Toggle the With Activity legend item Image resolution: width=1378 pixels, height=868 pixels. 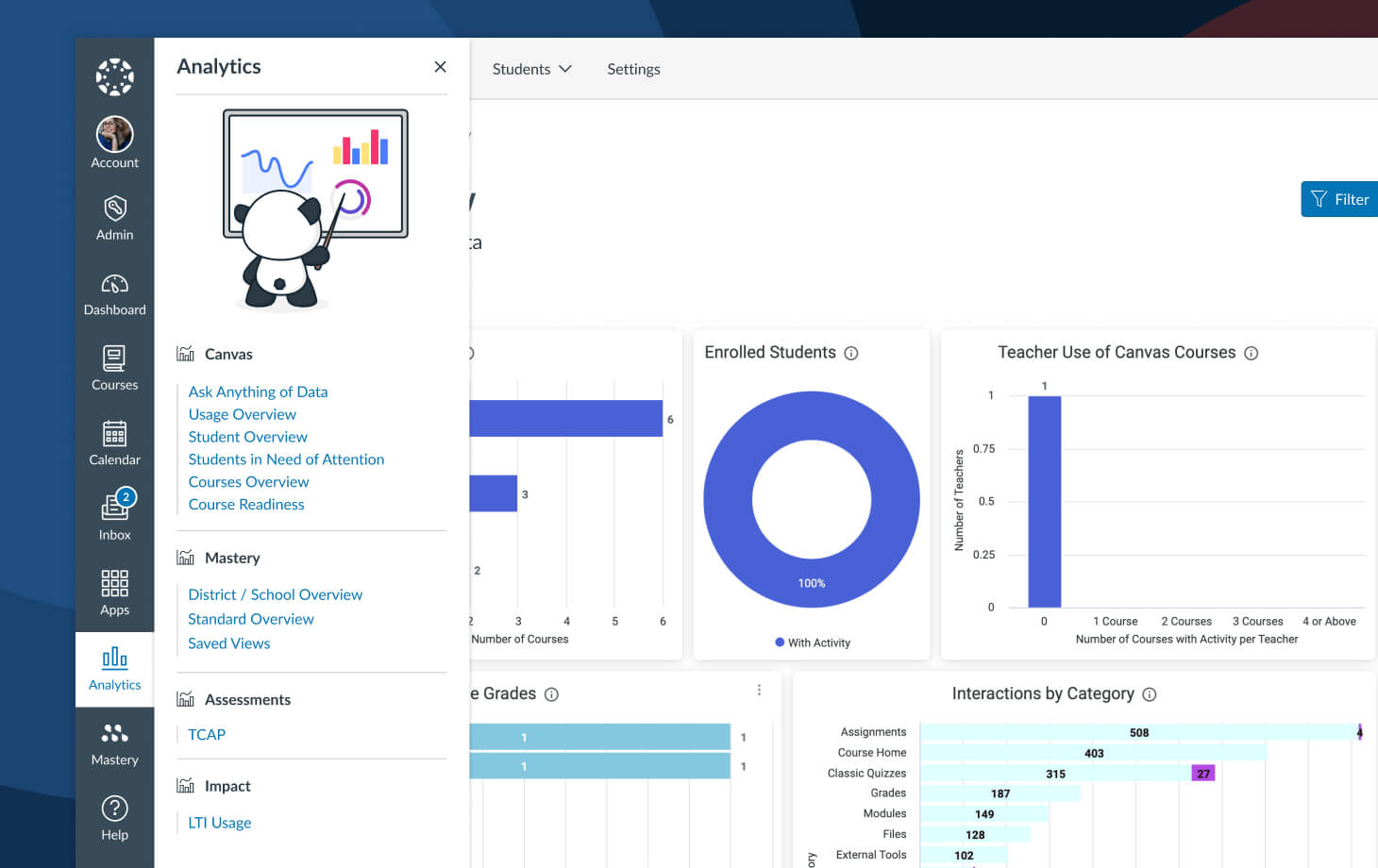click(x=812, y=643)
